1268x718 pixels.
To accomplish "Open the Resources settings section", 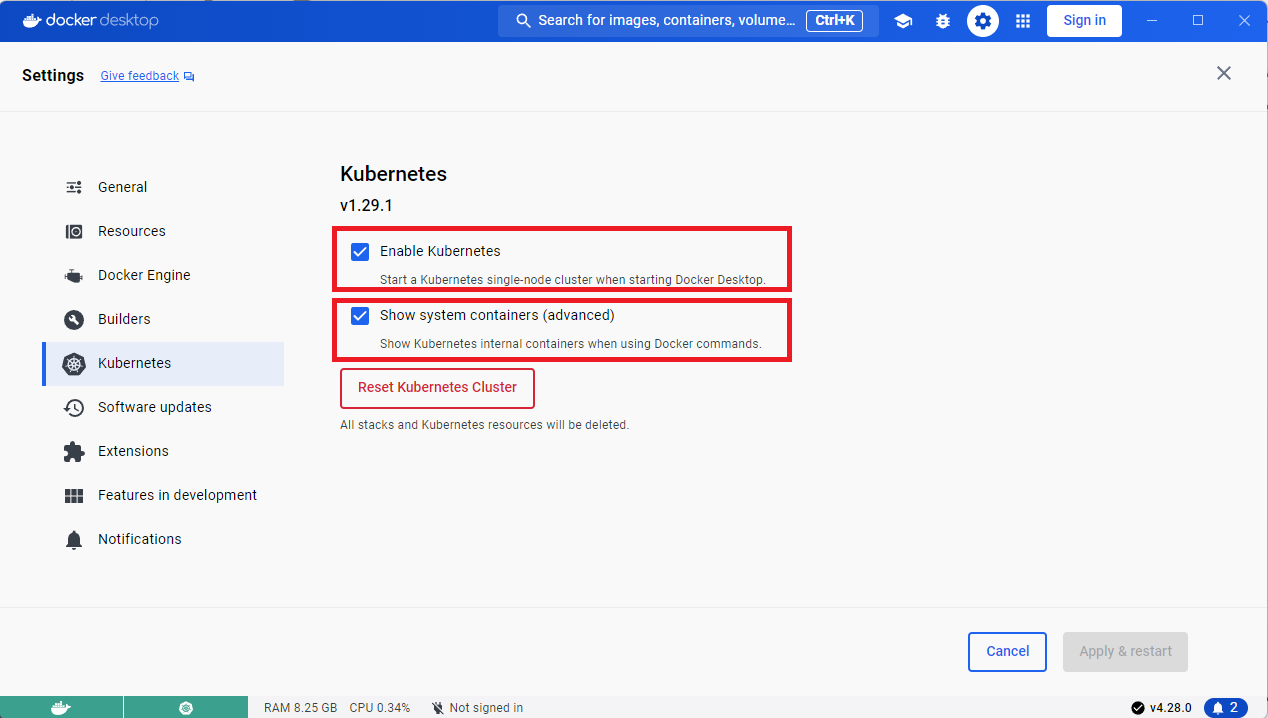I will click(130, 231).
